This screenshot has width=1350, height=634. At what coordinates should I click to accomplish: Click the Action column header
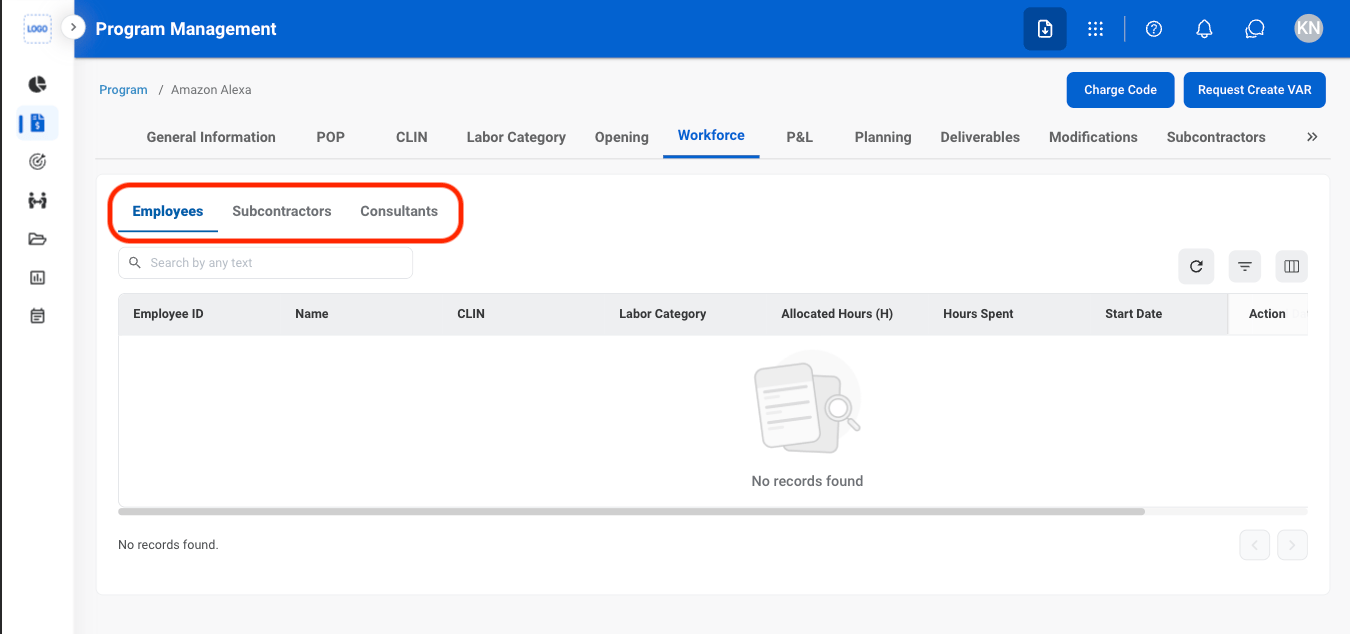click(1267, 314)
